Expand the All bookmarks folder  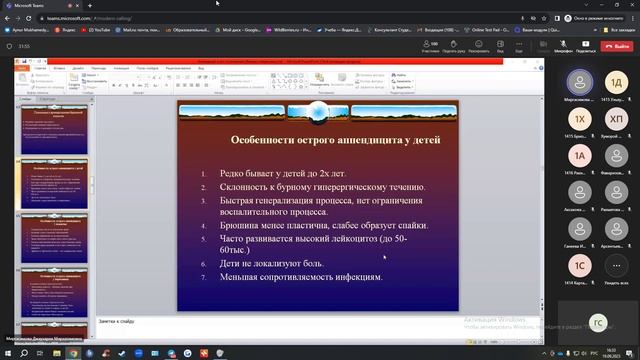coord(619,30)
